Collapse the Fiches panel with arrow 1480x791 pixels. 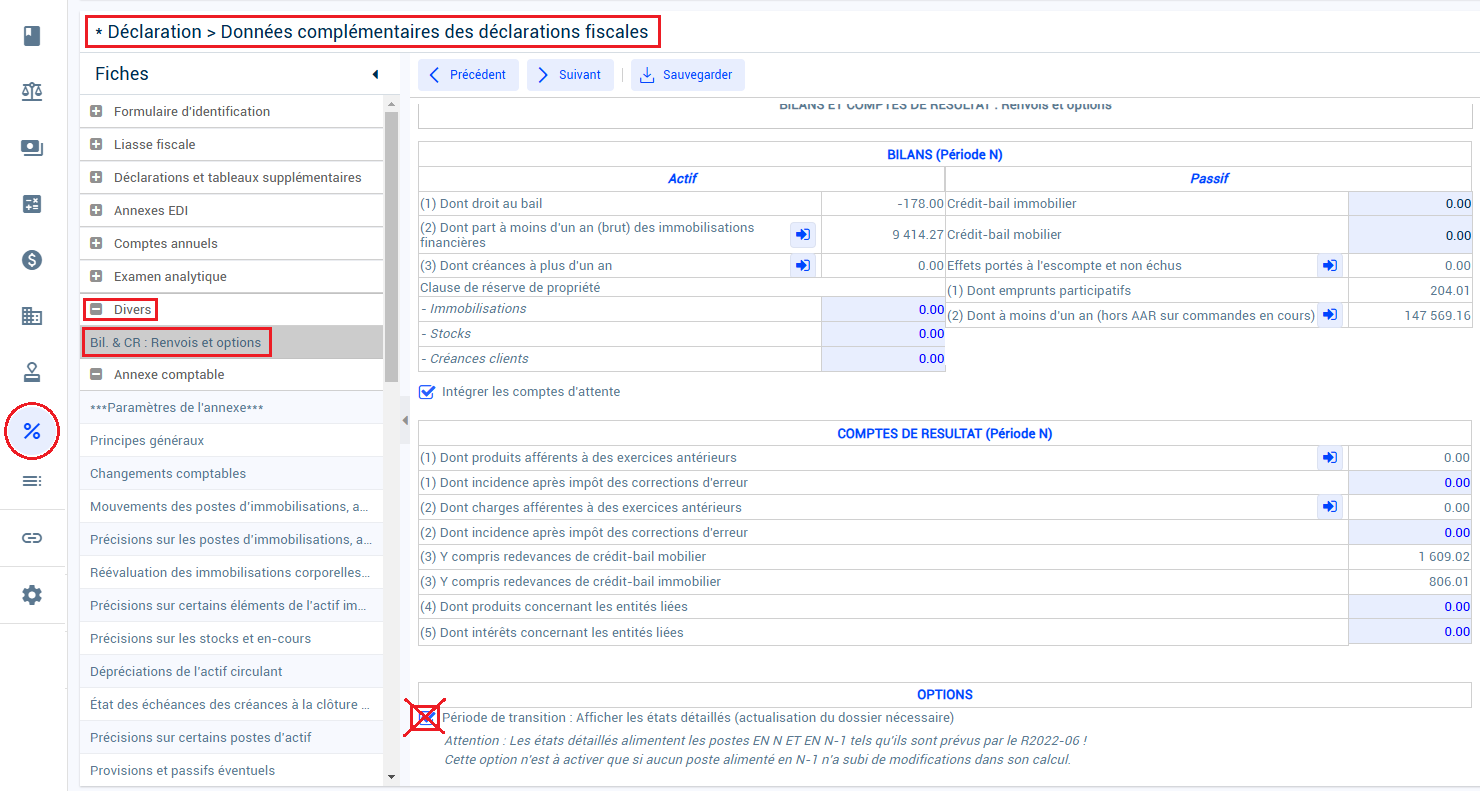(375, 74)
